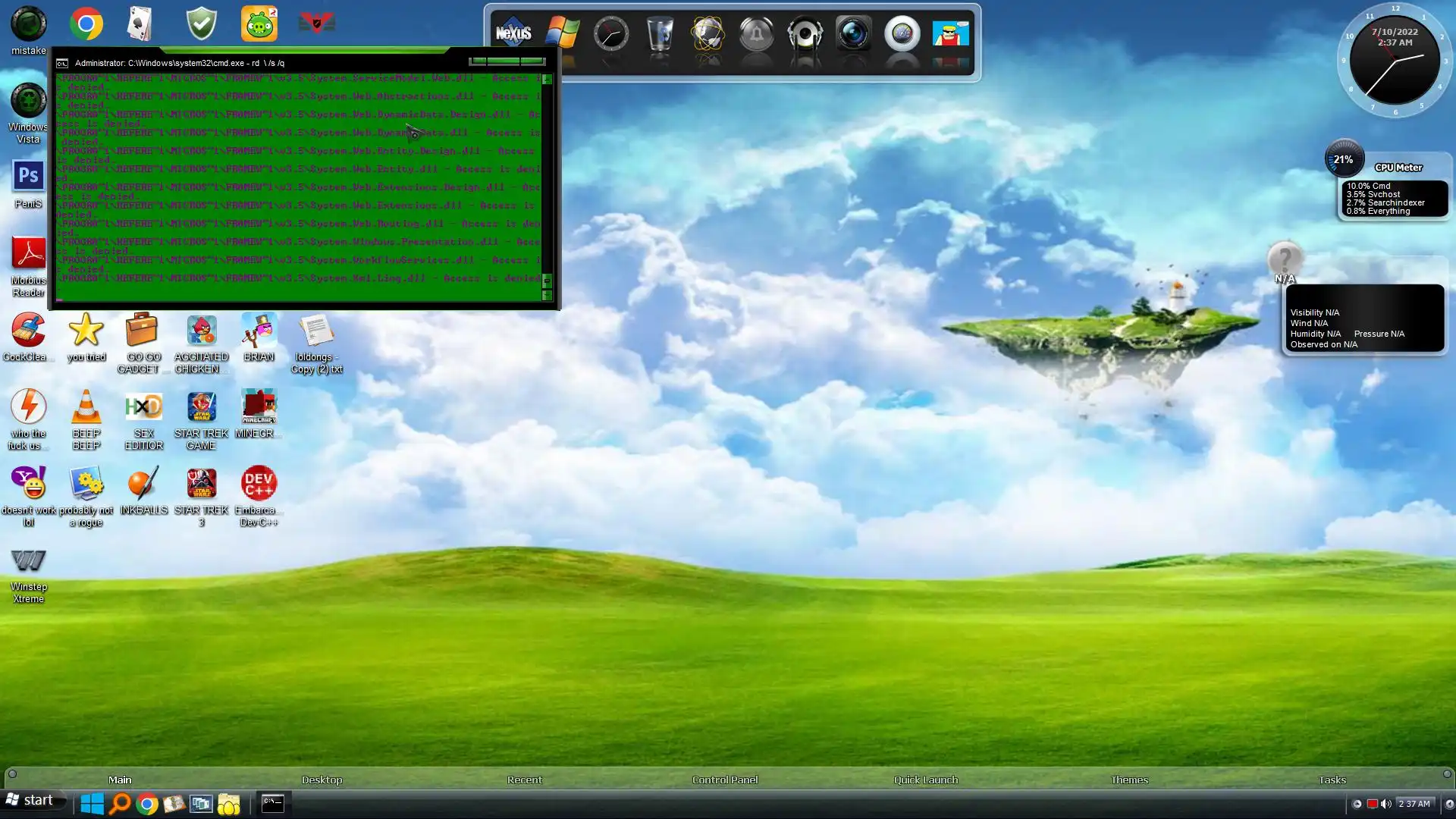Select the Themes shelf tab

pyautogui.click(x=1128, y=780)
